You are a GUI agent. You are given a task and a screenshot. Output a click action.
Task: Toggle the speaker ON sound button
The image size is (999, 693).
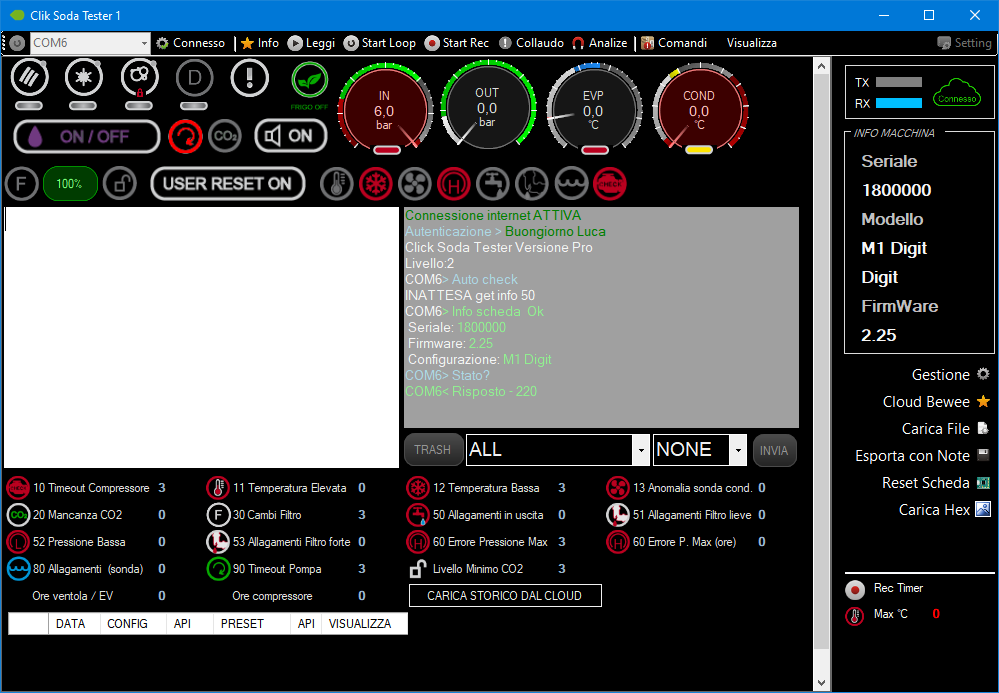[291, 136]
